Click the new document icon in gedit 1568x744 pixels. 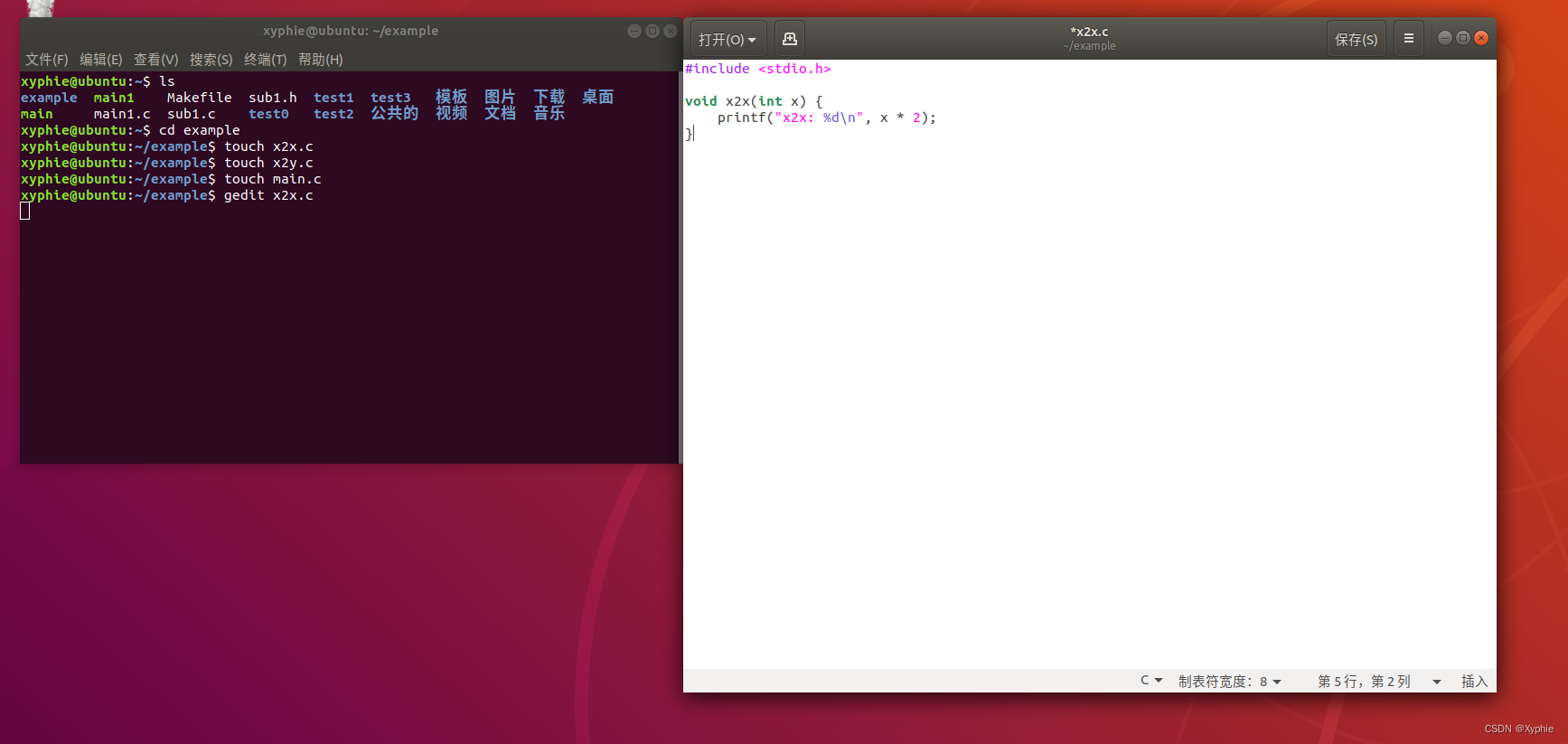[790, 39]
